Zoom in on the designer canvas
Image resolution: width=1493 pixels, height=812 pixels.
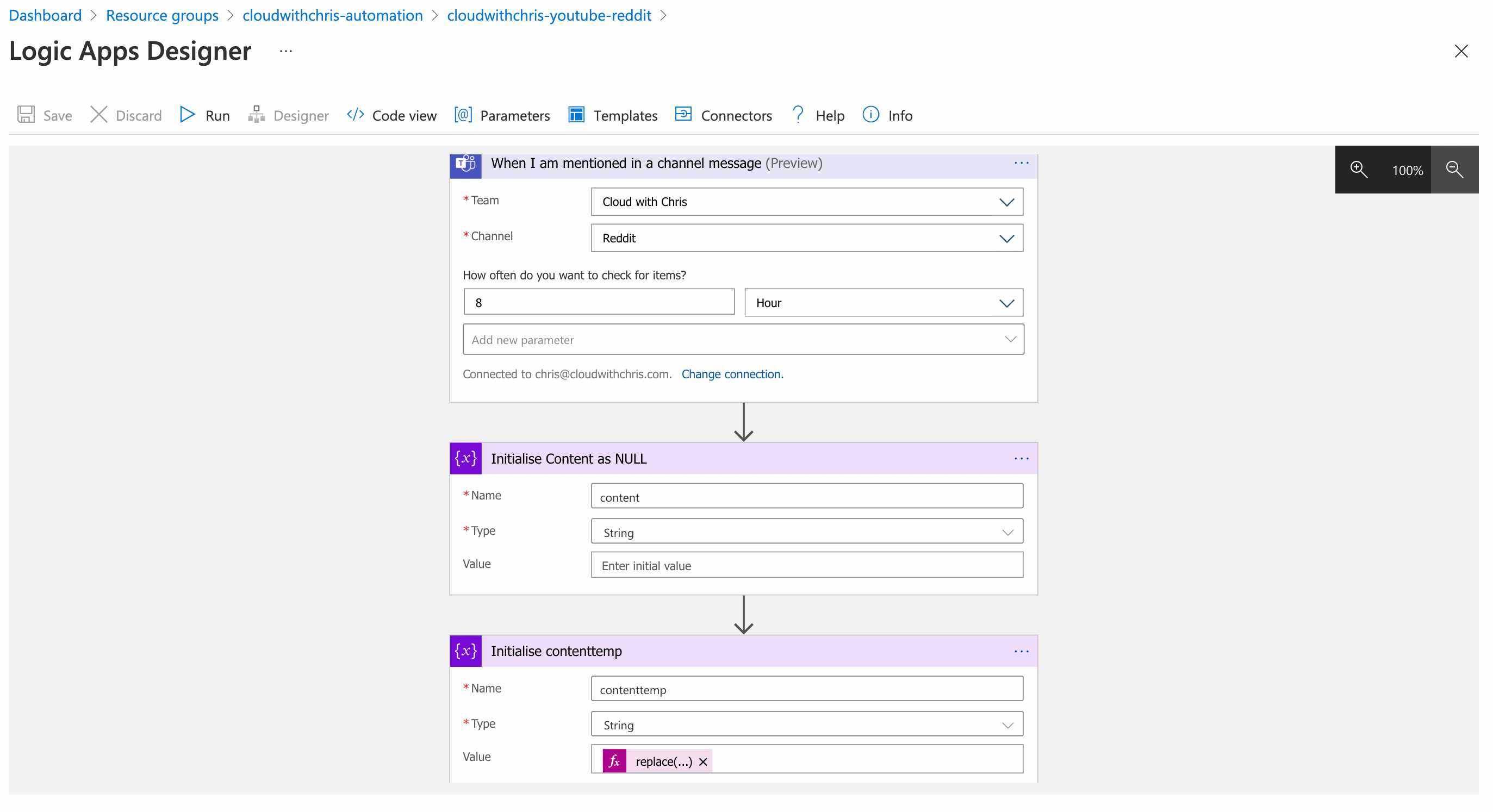coord(1359,170)
